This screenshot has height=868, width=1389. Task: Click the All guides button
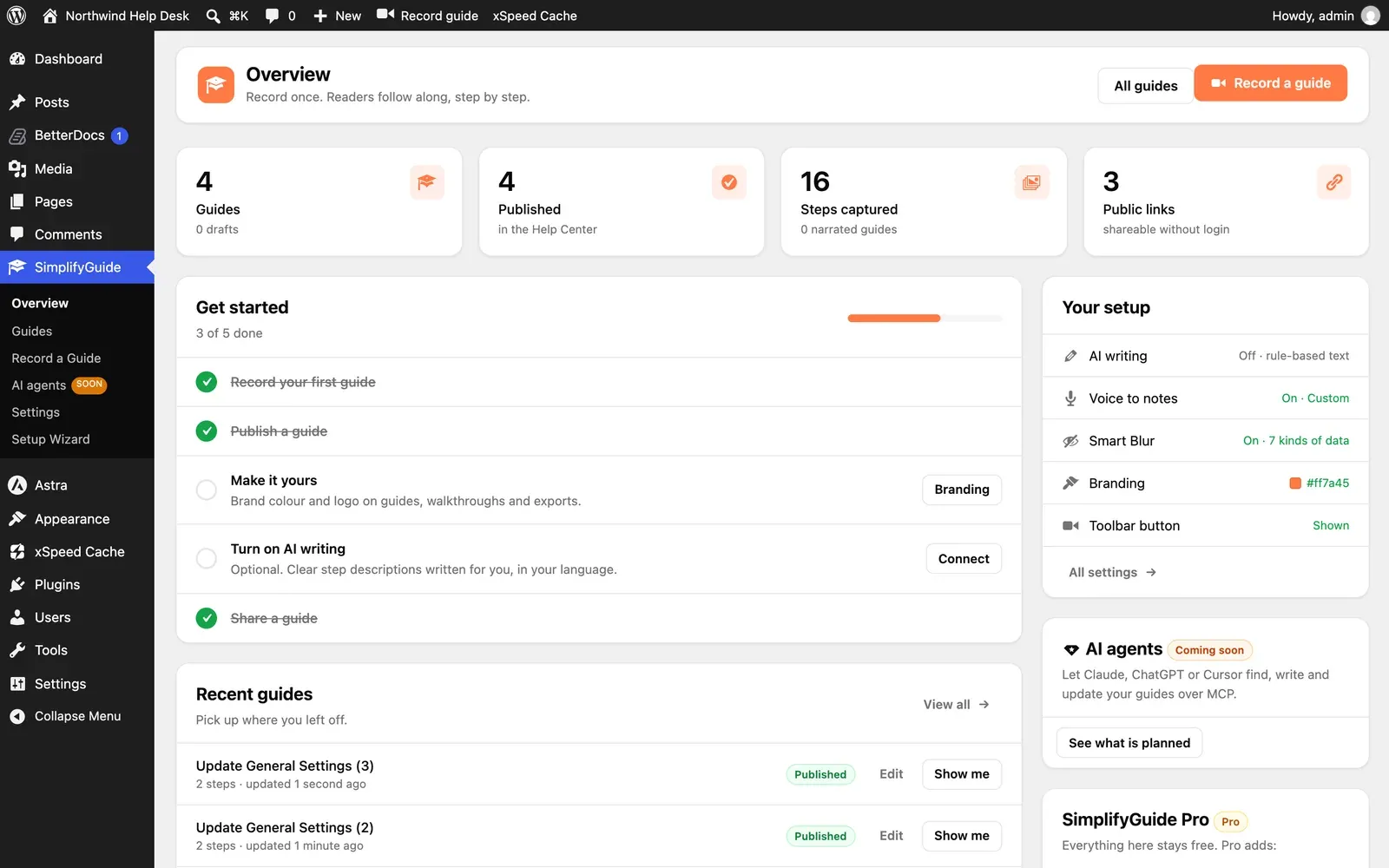click(1146, 86)
